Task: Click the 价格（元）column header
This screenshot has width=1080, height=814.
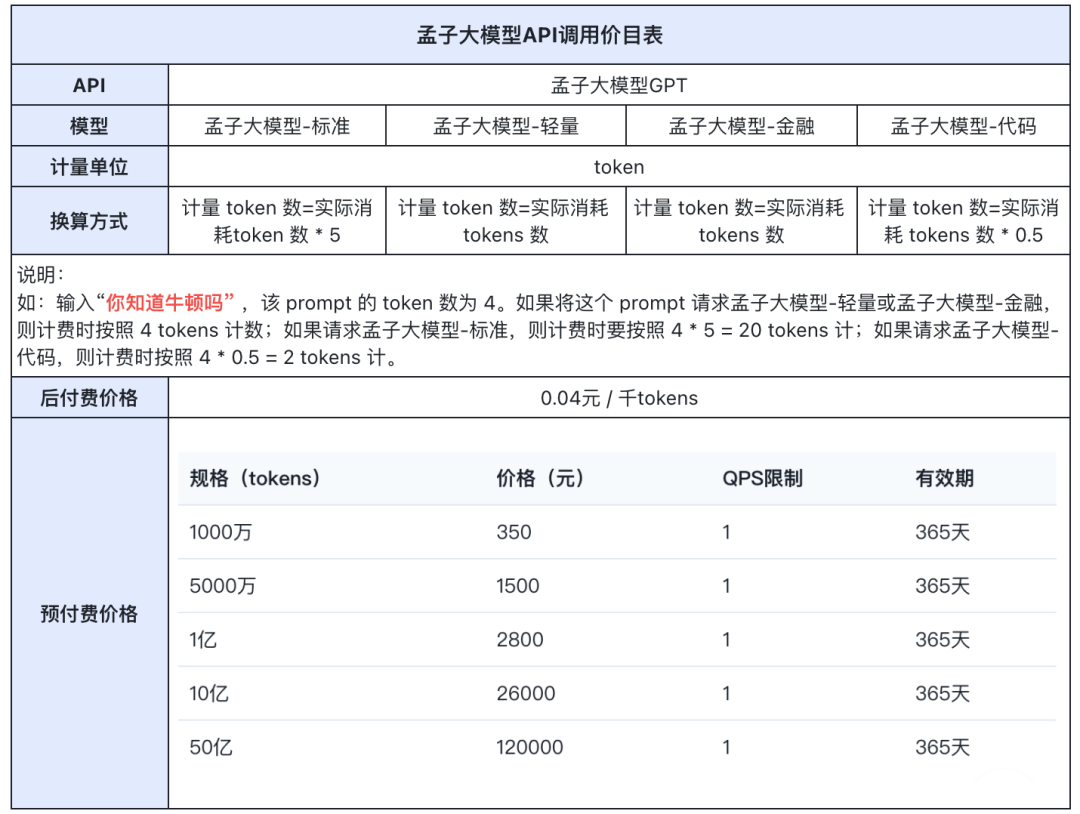Action: pyautogui.click(x=541, y=478)
